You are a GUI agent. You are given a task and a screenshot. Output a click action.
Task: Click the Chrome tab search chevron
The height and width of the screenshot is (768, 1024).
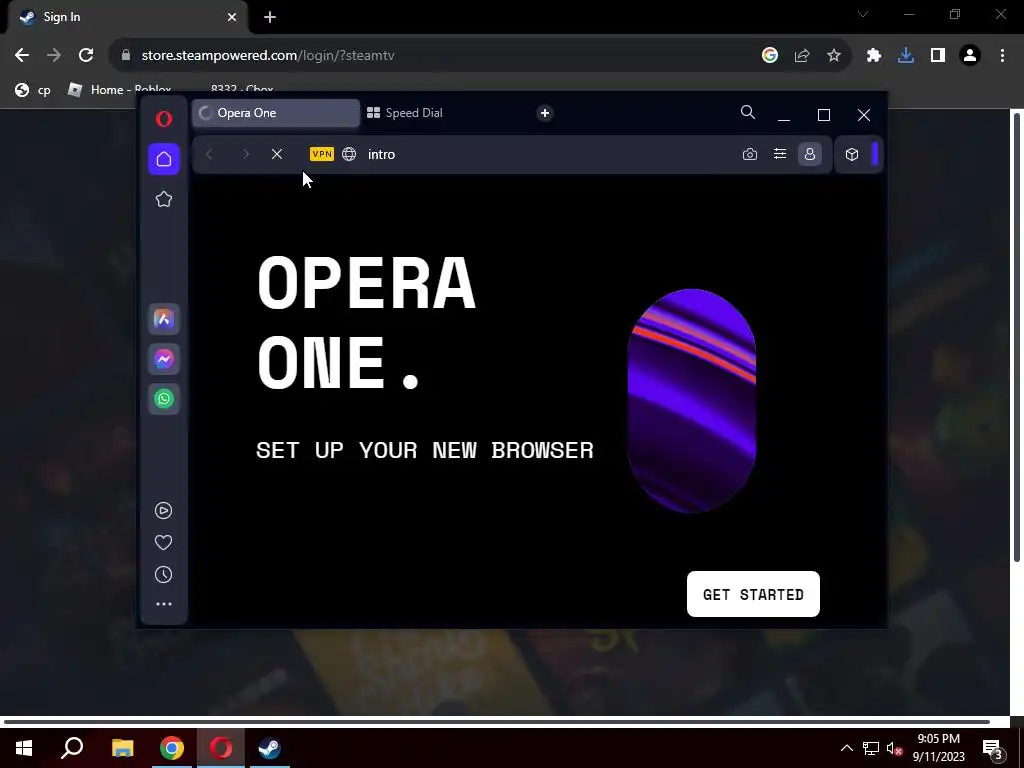click(x=863, y=14)
